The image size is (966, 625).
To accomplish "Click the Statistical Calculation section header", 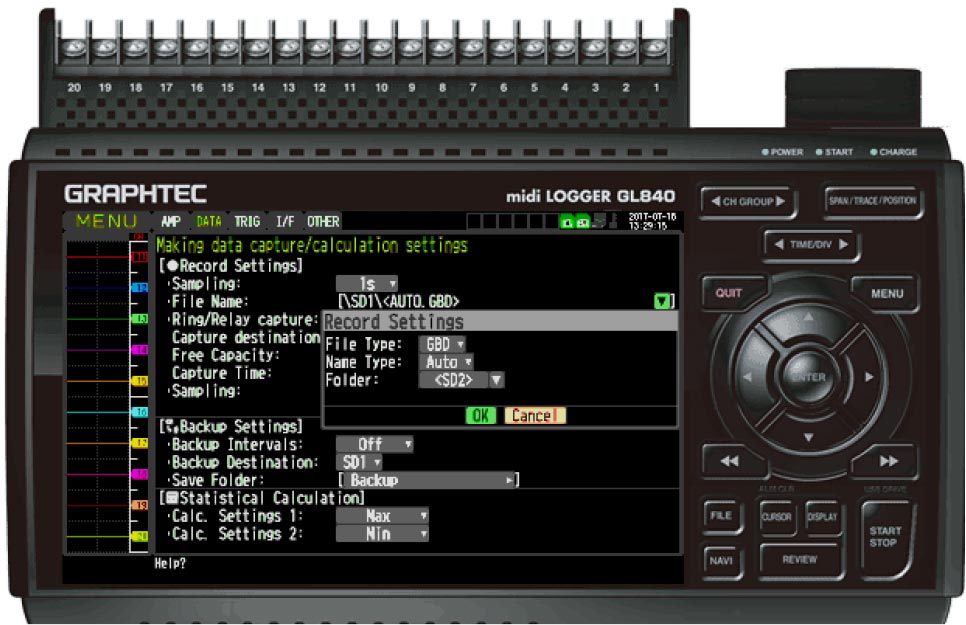I will 262,497.
